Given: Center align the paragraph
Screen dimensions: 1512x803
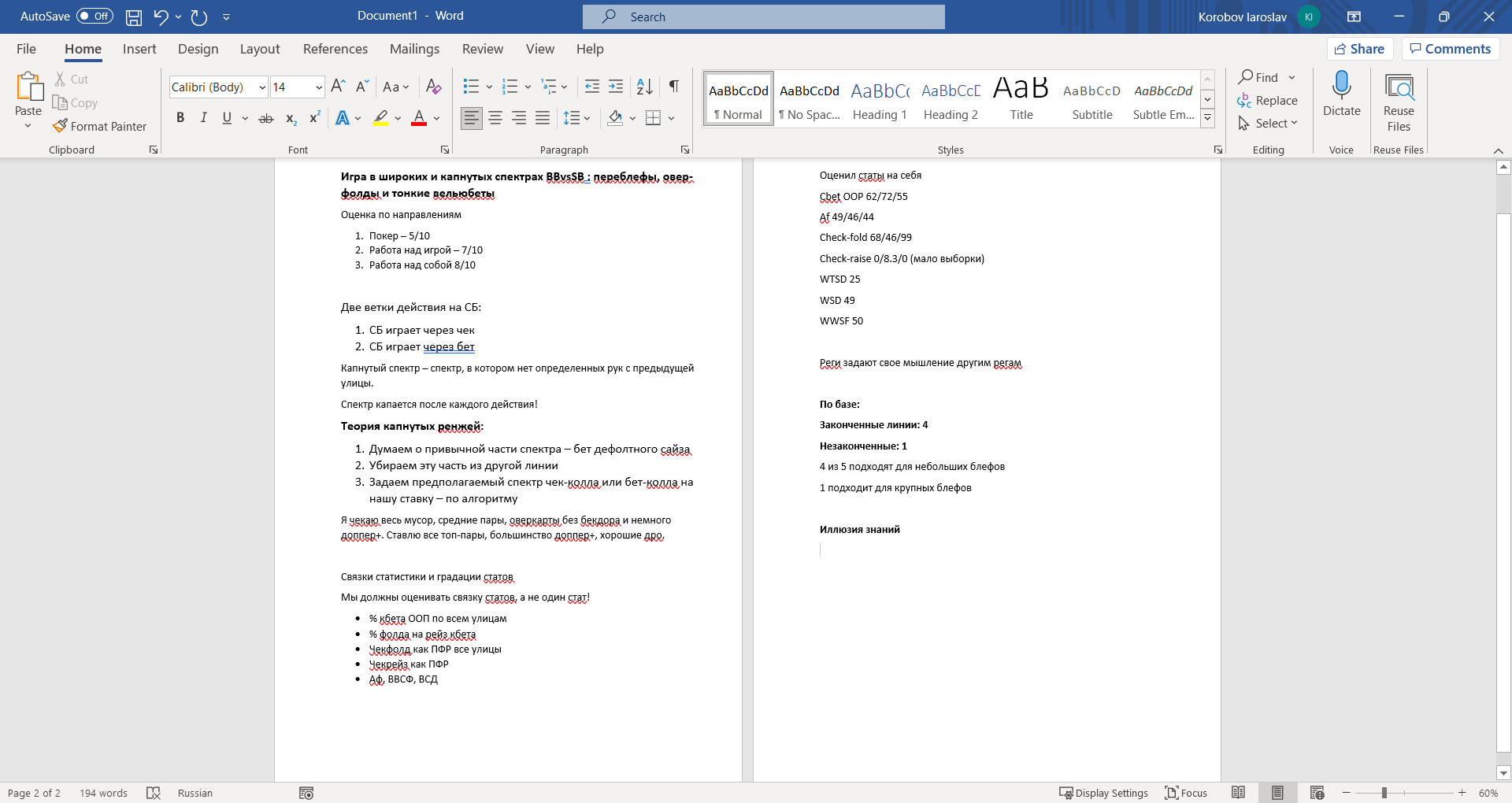Looking at the screenshot, I should tap(495, 118).
